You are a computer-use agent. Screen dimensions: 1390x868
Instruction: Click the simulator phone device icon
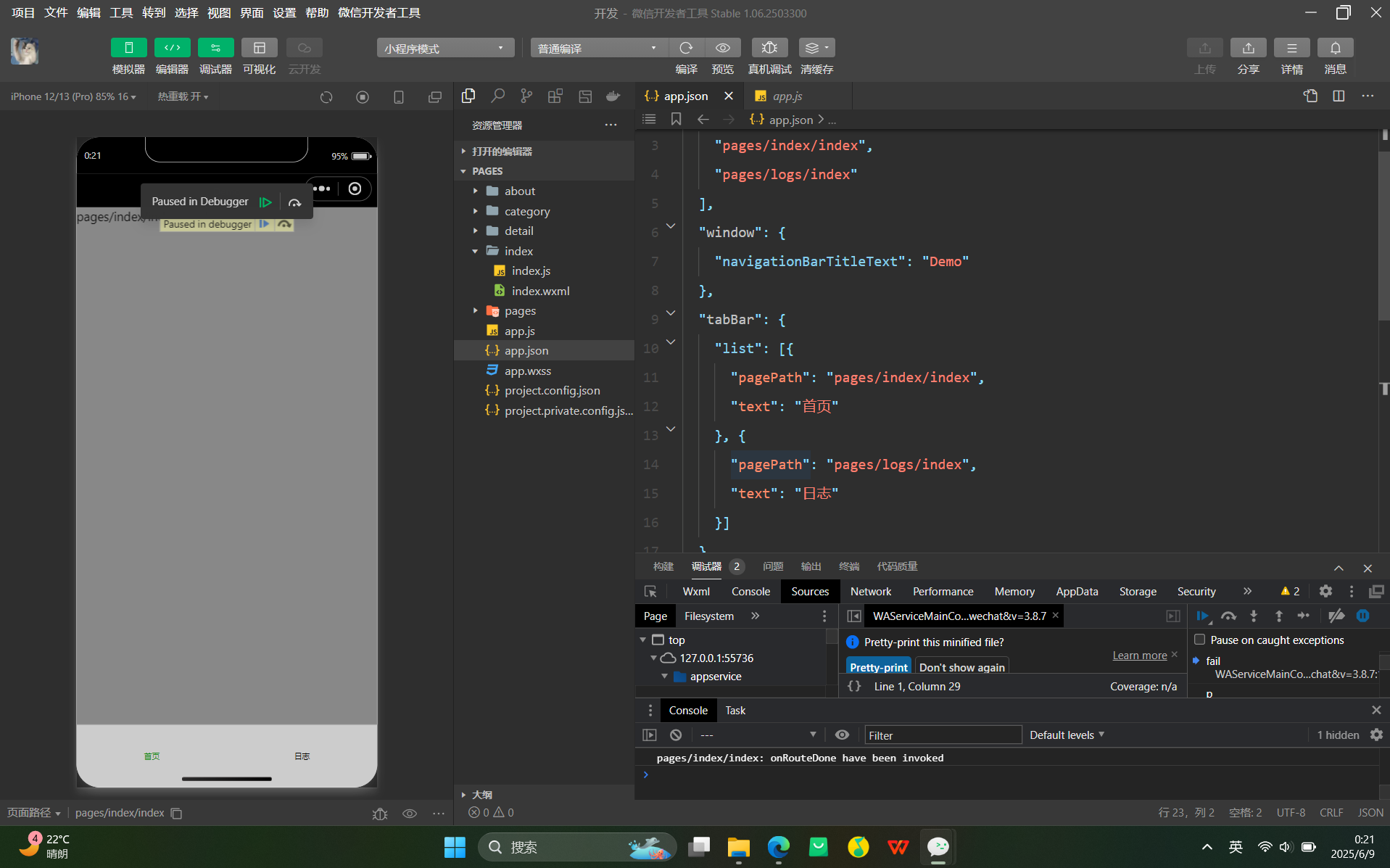[x=398, y=96]
